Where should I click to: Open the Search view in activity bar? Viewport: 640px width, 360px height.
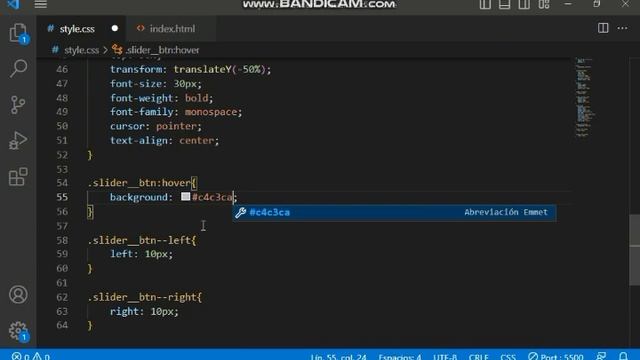pos(18,68)
